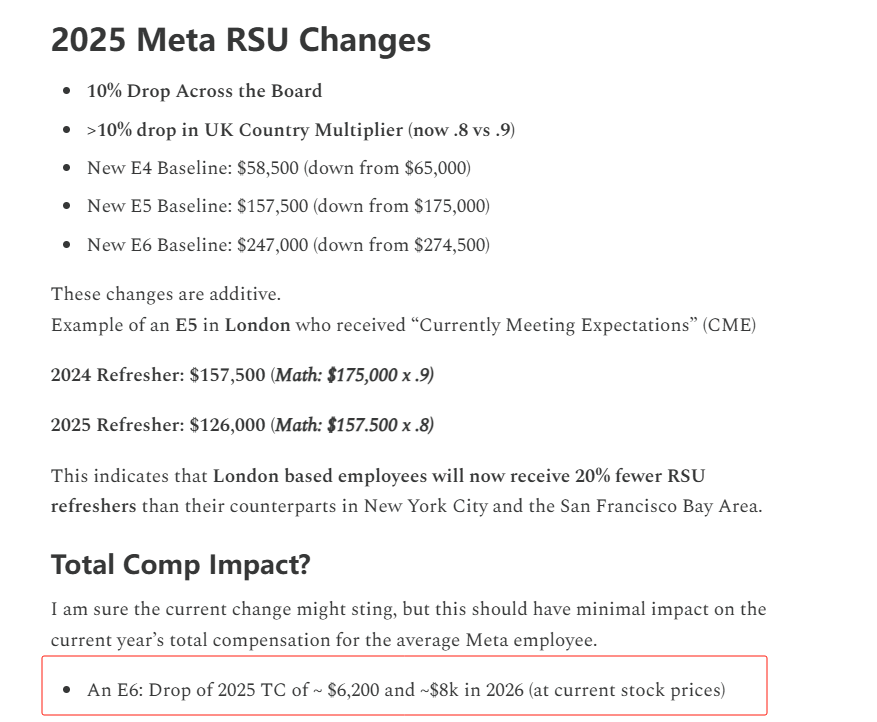Click the "10% Drop Across the Board" bullet
877x722 pixels.
point(204,91)
